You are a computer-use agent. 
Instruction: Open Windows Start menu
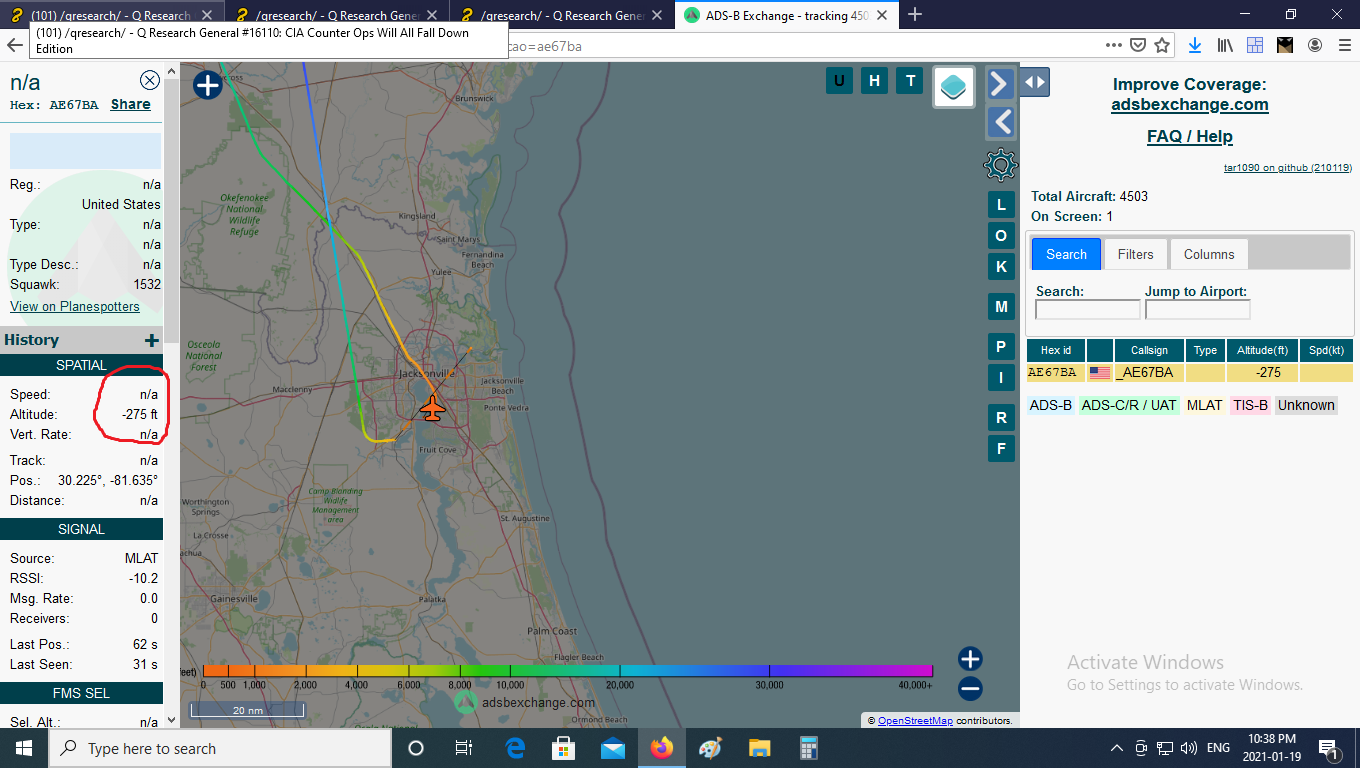click(23, 748)
